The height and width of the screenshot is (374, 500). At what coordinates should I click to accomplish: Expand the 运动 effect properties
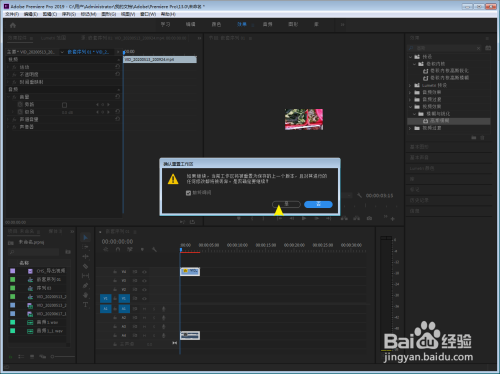pos(9,67)
